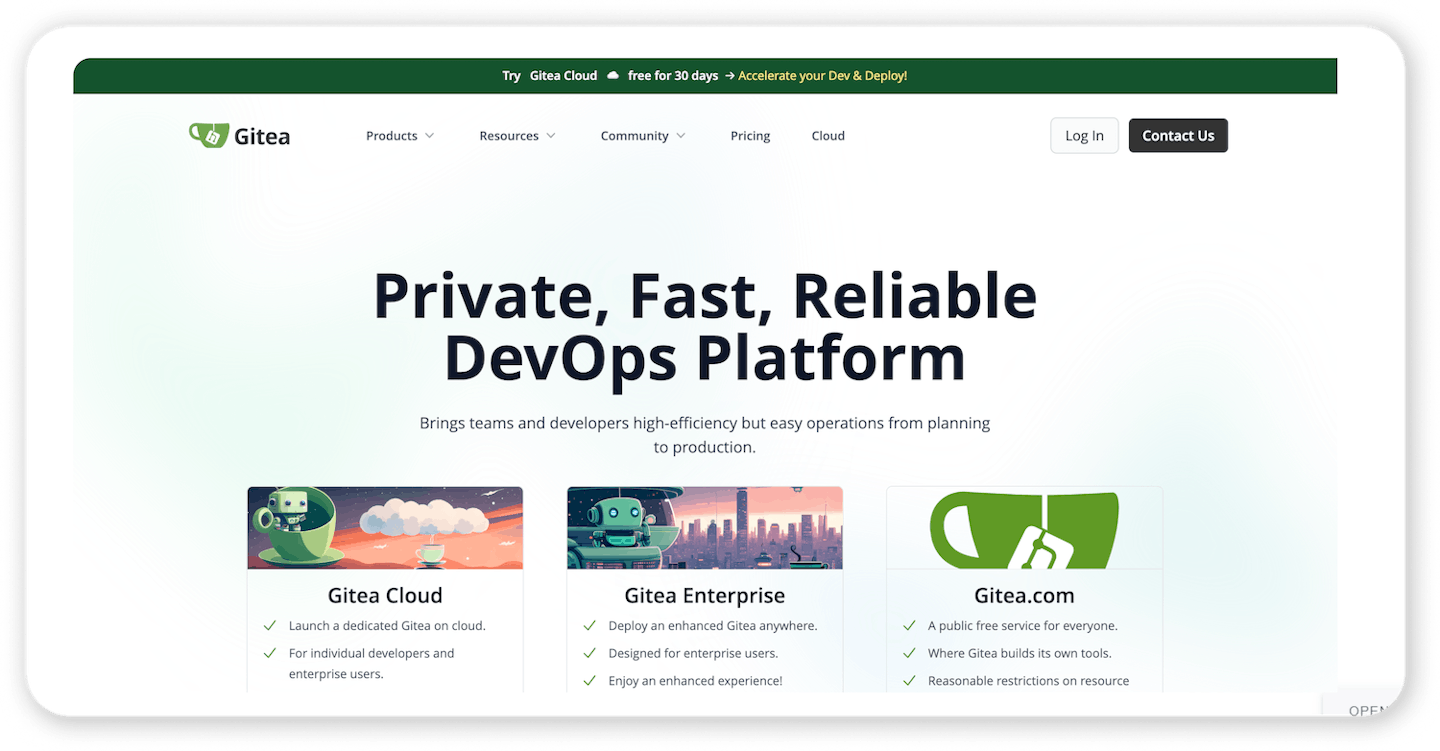Follow the 'Accelerate your Dev & Deploy!' link
Viewport: 1440px width, 751px height.
pyautogui.click(x=822, y=75)
